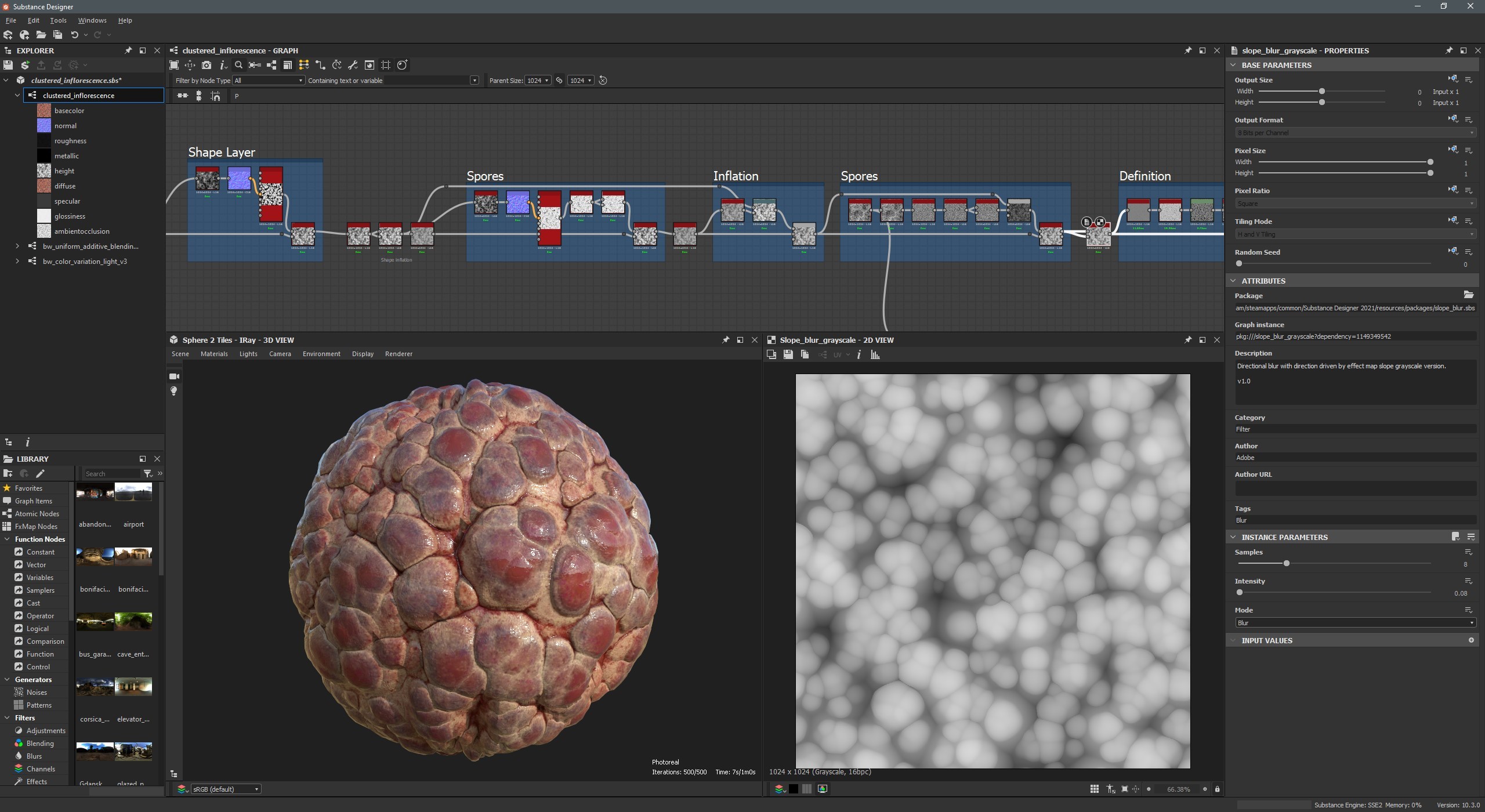This screenshot has width=1485, height=812.
Task: Show image information in the 2D view
Action: pyautogui.click(x=859, y=354)
